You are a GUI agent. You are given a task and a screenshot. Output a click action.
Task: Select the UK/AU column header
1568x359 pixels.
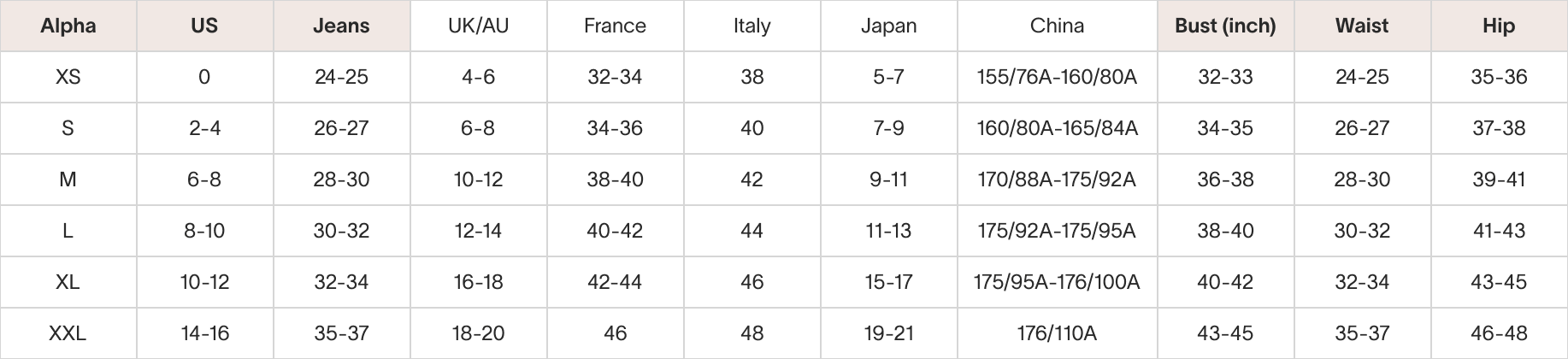(479, 26)
